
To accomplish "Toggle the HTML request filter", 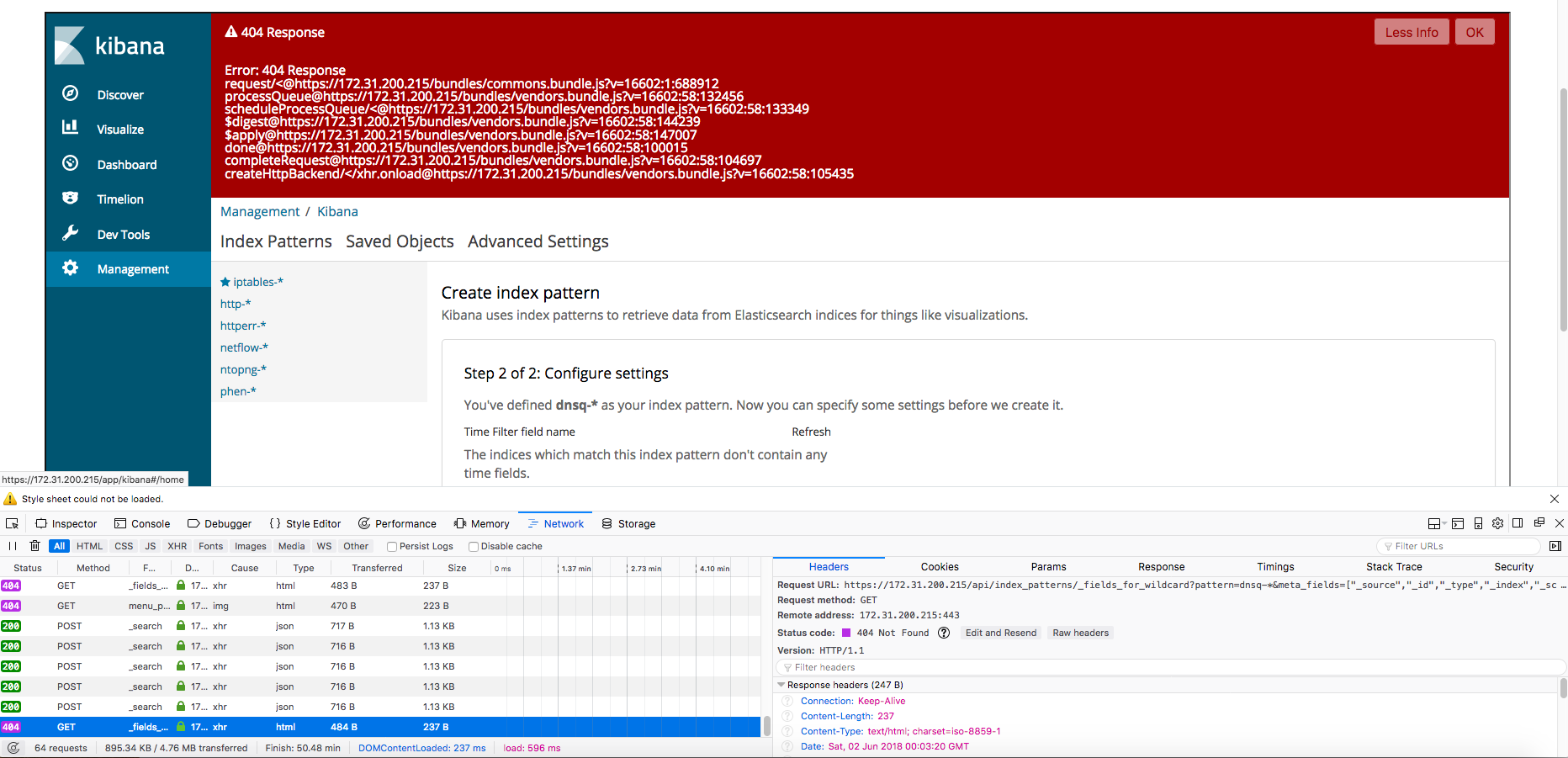I will click(x=90, y=546).
